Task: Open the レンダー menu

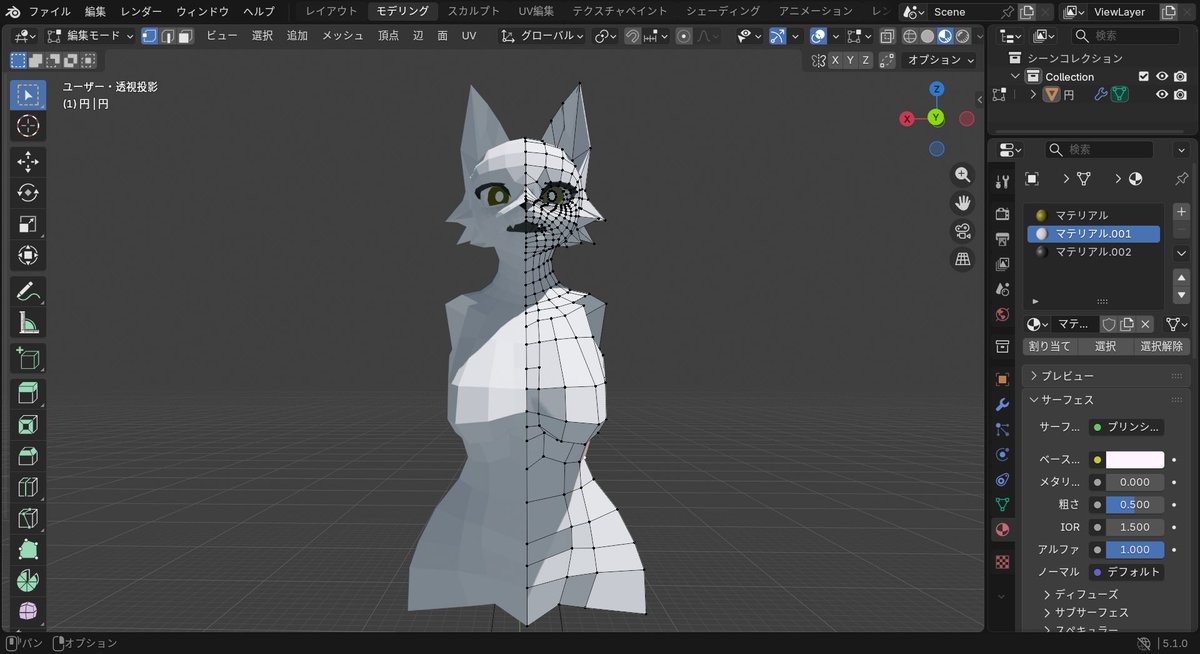Action: [x=142, y=12]
